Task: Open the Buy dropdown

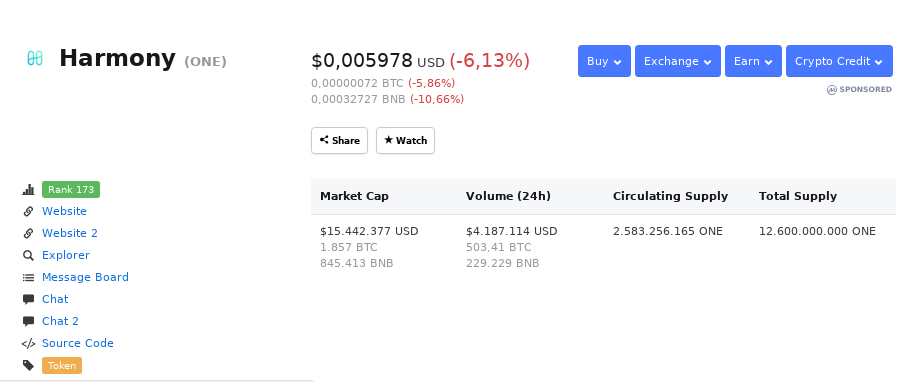Action: (x=604, y=61)
